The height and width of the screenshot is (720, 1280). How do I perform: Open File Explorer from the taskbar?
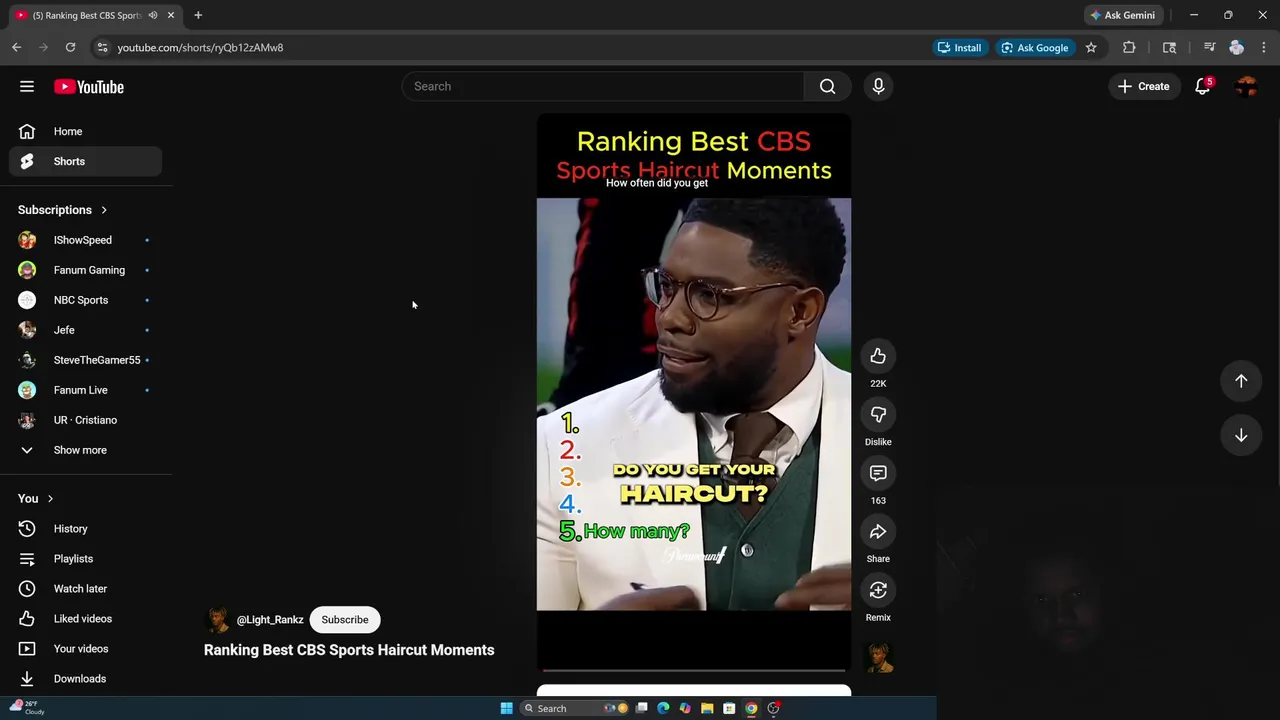(x=707, y=708)
